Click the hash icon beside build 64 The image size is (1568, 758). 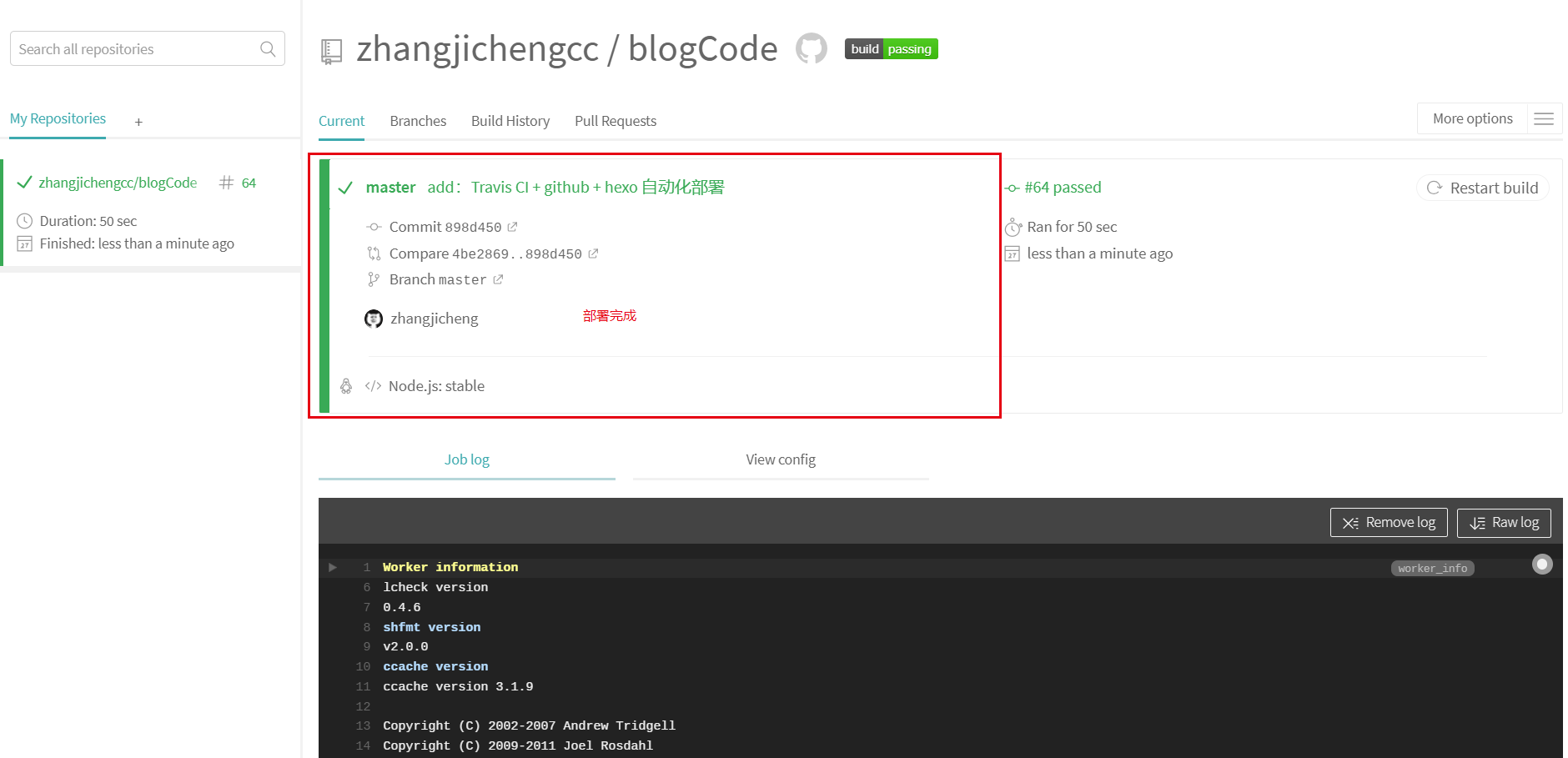tap(226, 183)
